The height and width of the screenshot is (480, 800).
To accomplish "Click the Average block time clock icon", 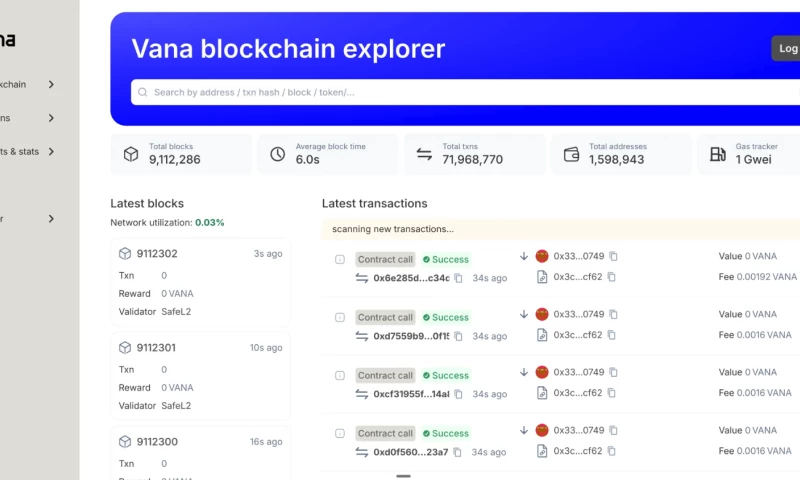I will pos(278,154).
